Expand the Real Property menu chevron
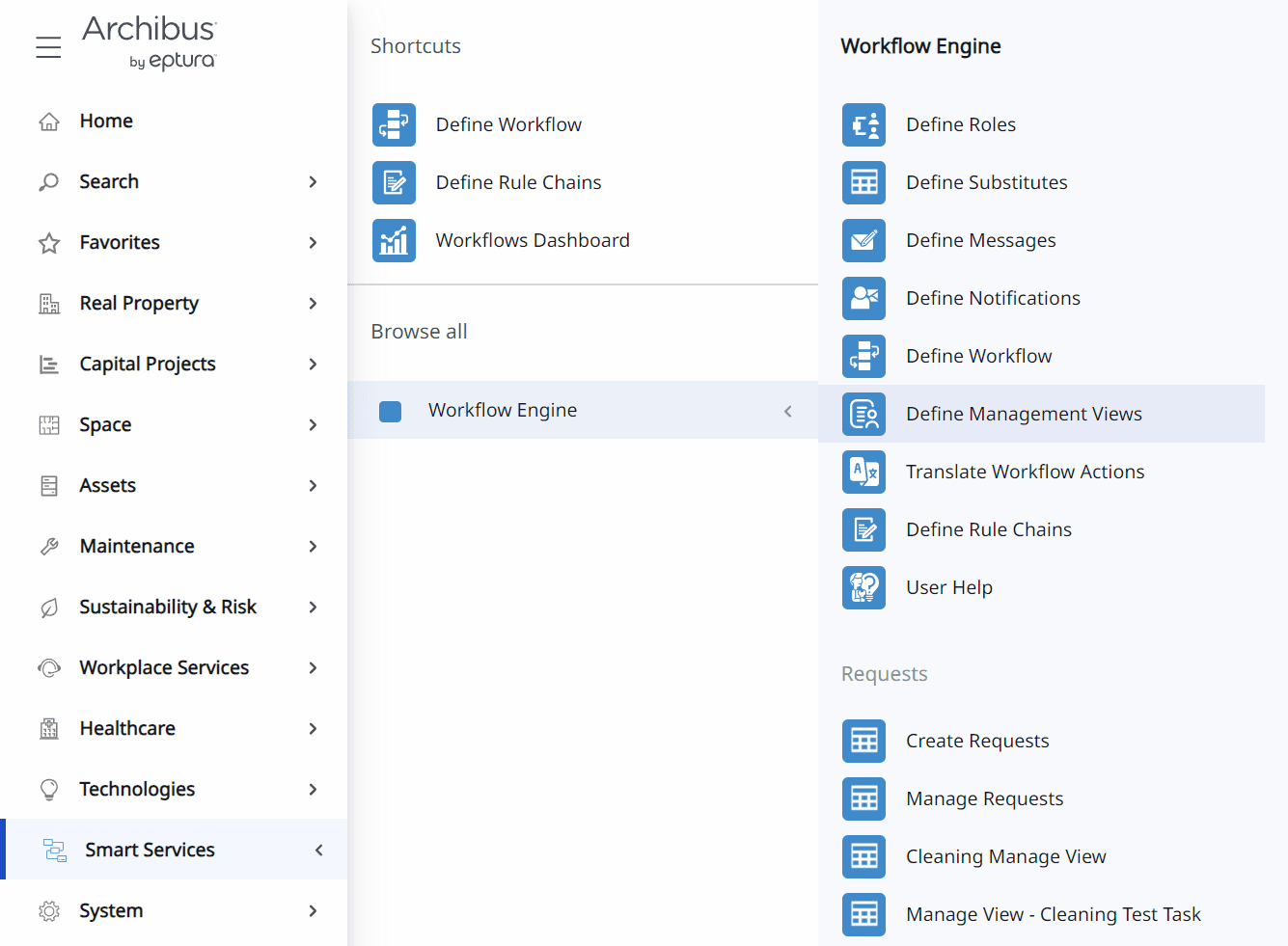The height and width of the screenshot is (946, 1288). tap(313, 304)
